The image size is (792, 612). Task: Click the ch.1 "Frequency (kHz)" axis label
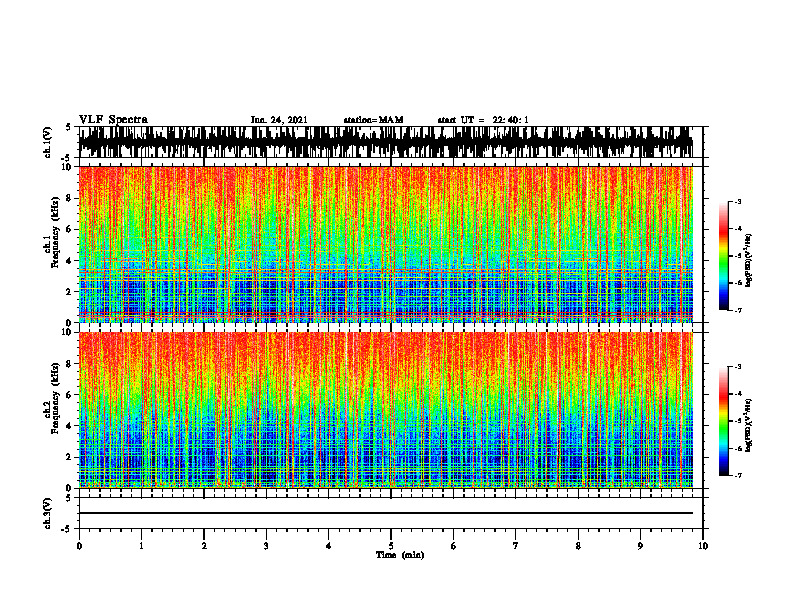tap(56, 232)
